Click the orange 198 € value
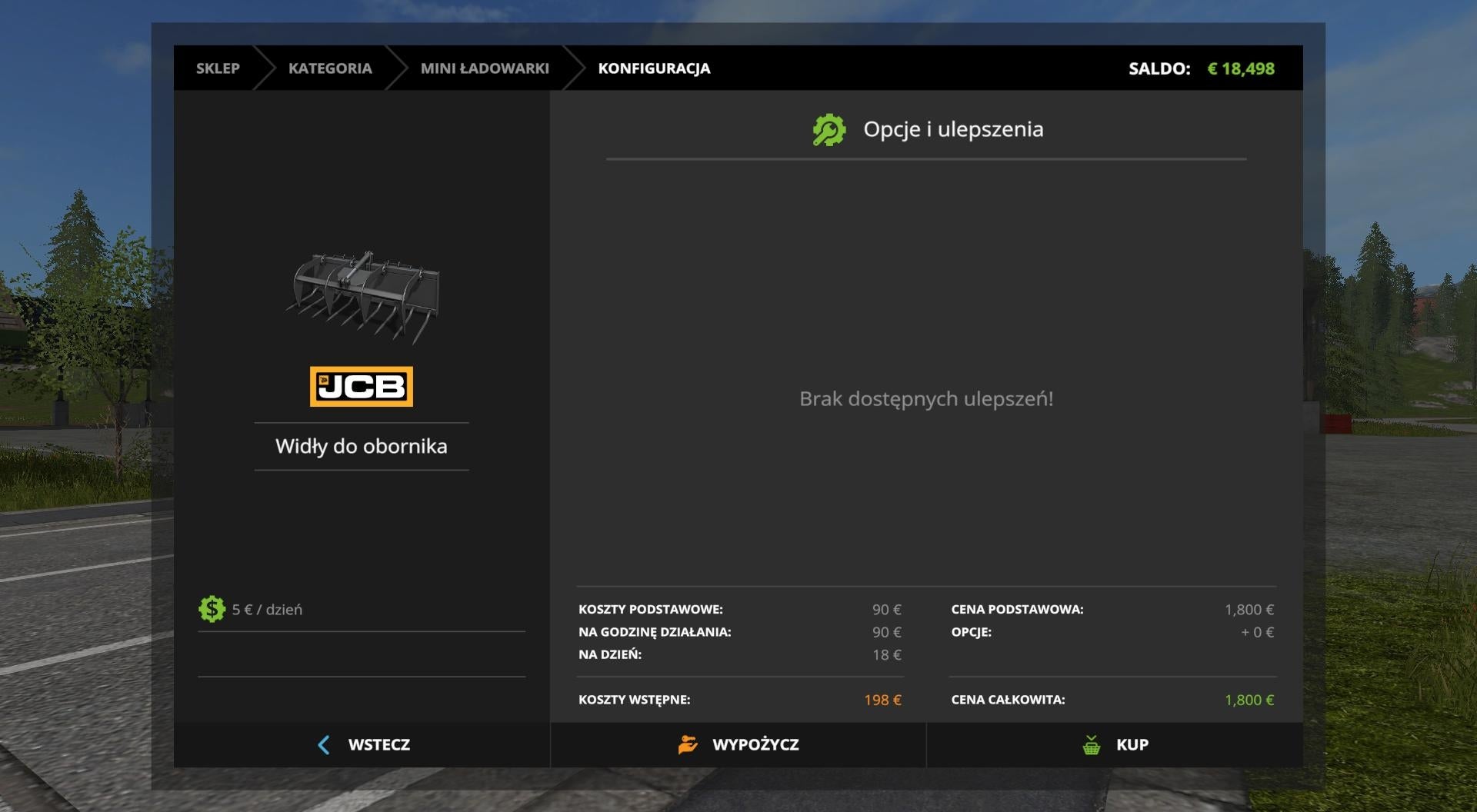This screenshot has width=1477, height=812. click(x=882, y=700)
